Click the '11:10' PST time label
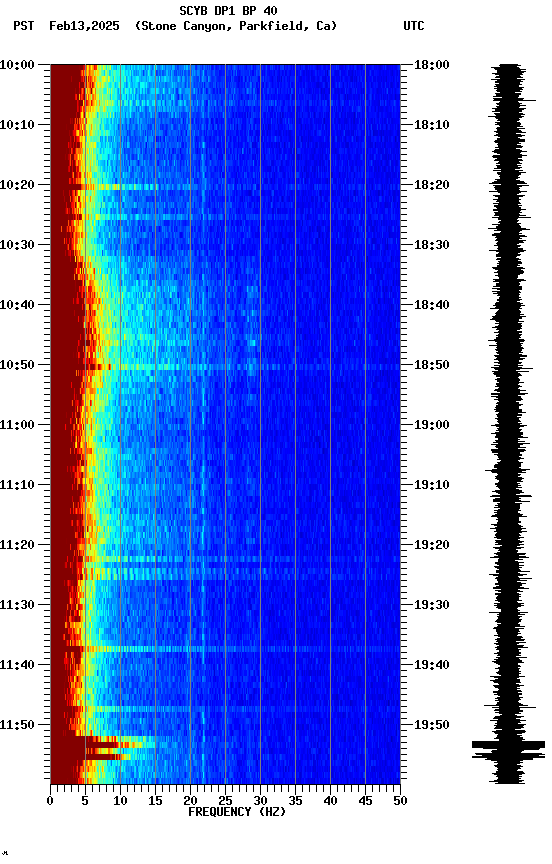The height and width of the screenshot is (864, 552). click(x=17, y=485)
